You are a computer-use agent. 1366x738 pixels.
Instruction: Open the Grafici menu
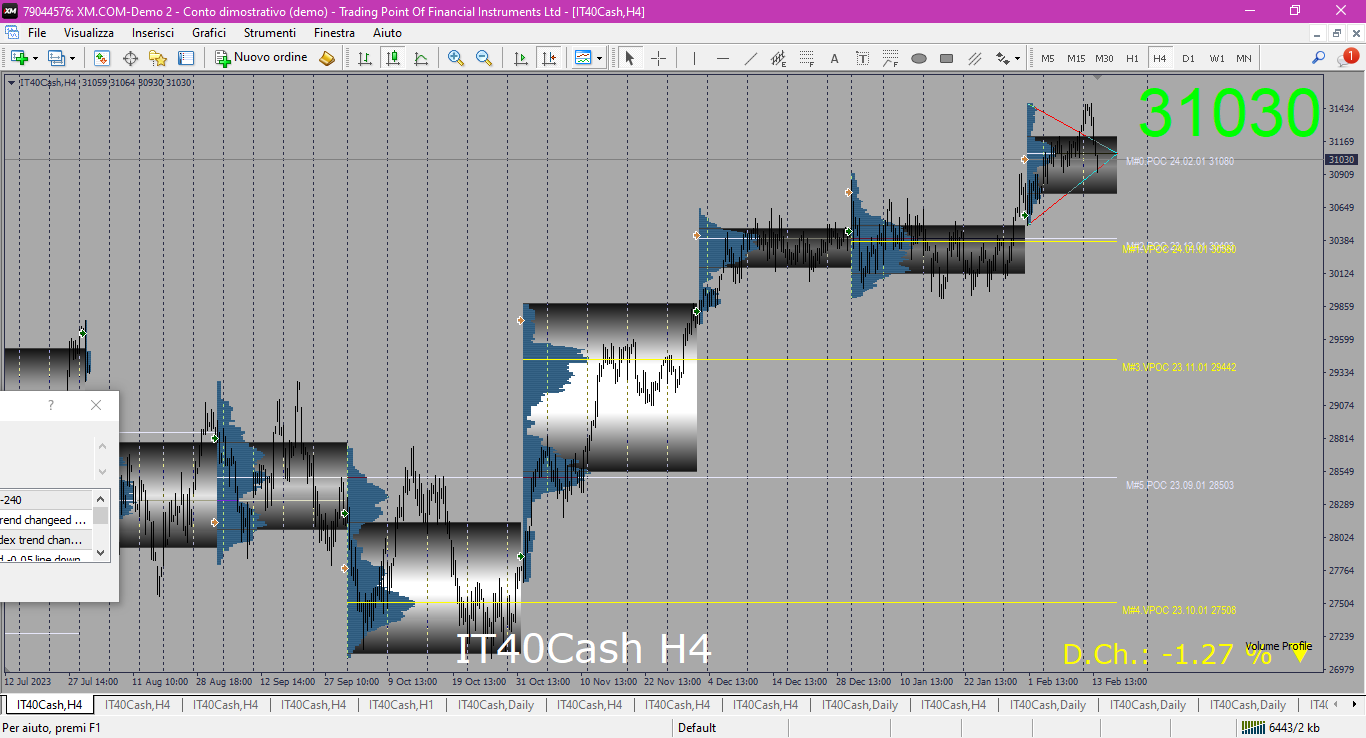pyautogui.click(x=209, y=33)
